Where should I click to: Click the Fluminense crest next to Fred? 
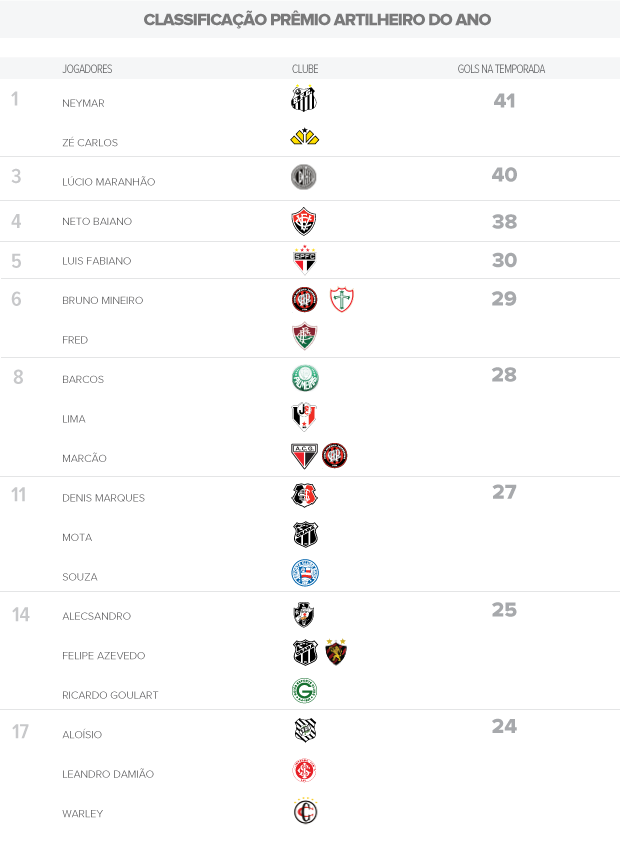[x=304, y=337]
